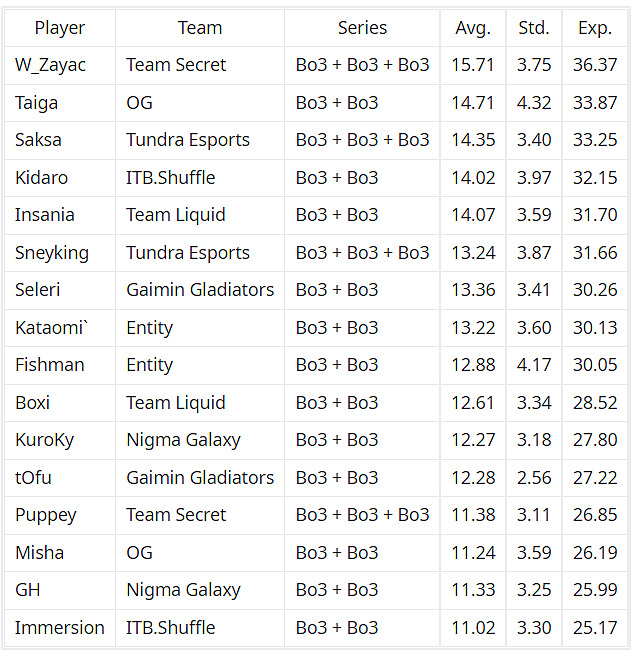Click Puppey's player name

(46, 515)
